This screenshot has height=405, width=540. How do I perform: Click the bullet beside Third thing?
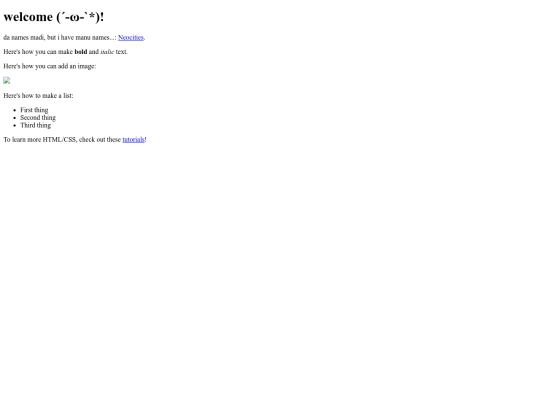[x=14, y=125]
